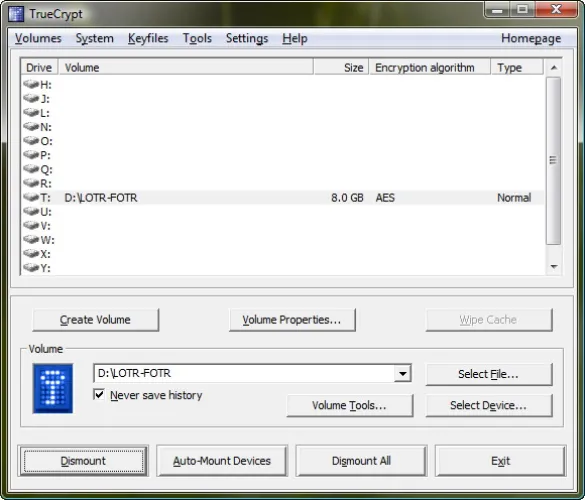This screenshot has width=585, height=500.
Task: Exit TrueCrypt via Exit button
Action: click(x=501, y=461)
